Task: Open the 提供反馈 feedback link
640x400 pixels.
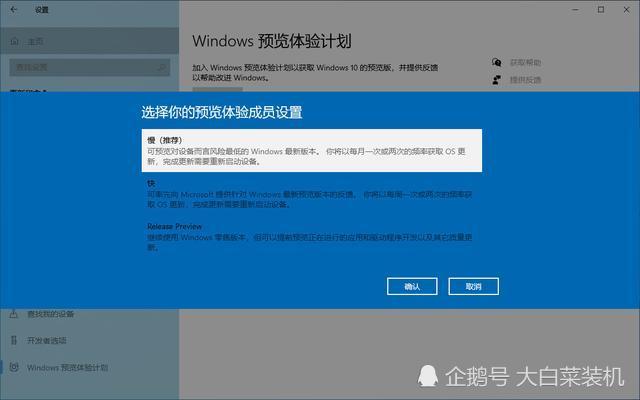Action: pos(525,80)
